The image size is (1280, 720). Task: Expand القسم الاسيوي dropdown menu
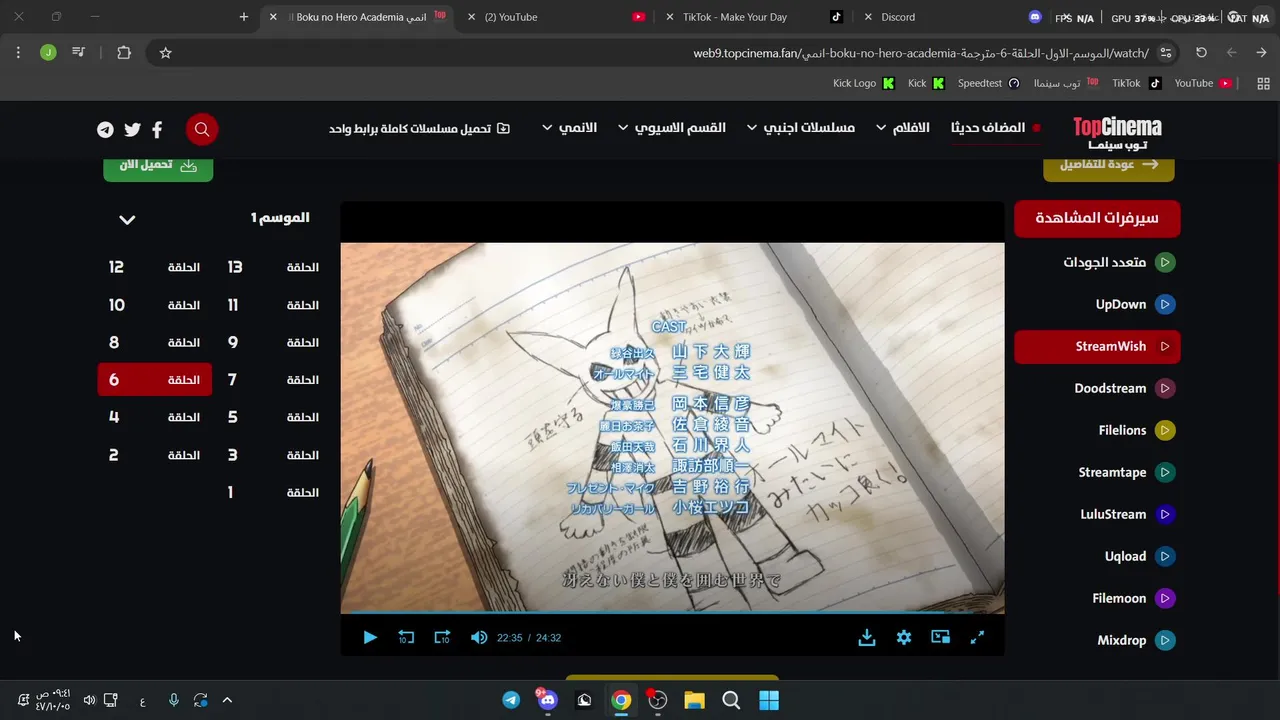point(671,128)
